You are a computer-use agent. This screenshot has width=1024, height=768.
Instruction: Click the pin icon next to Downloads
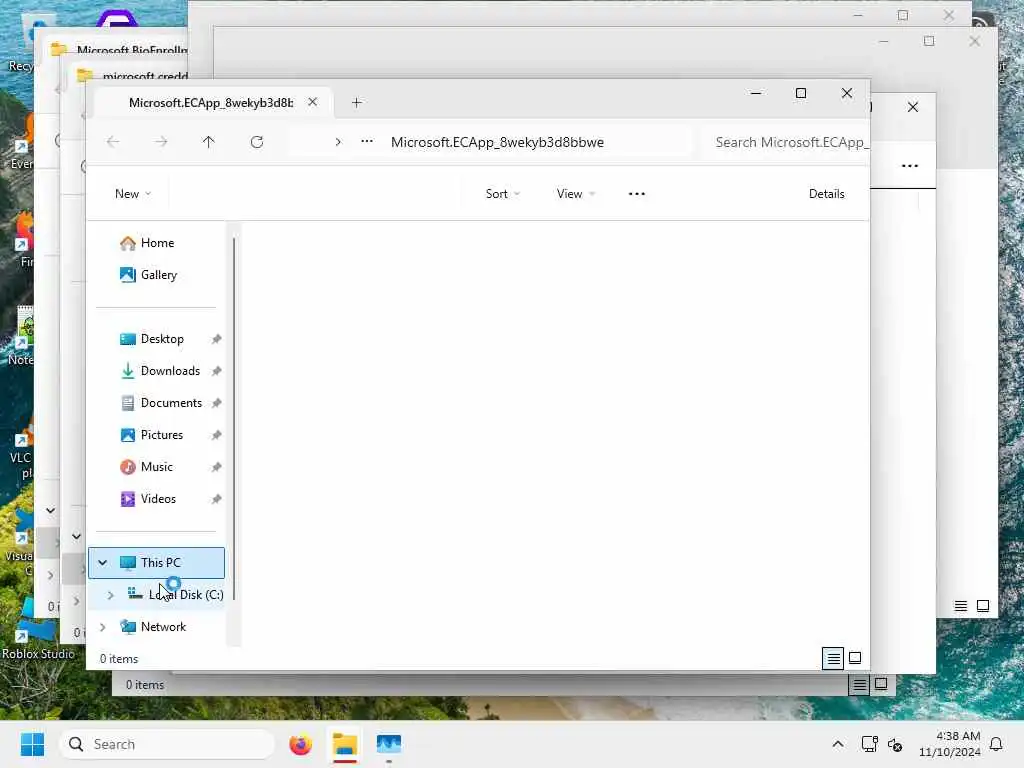coord(216,371)
